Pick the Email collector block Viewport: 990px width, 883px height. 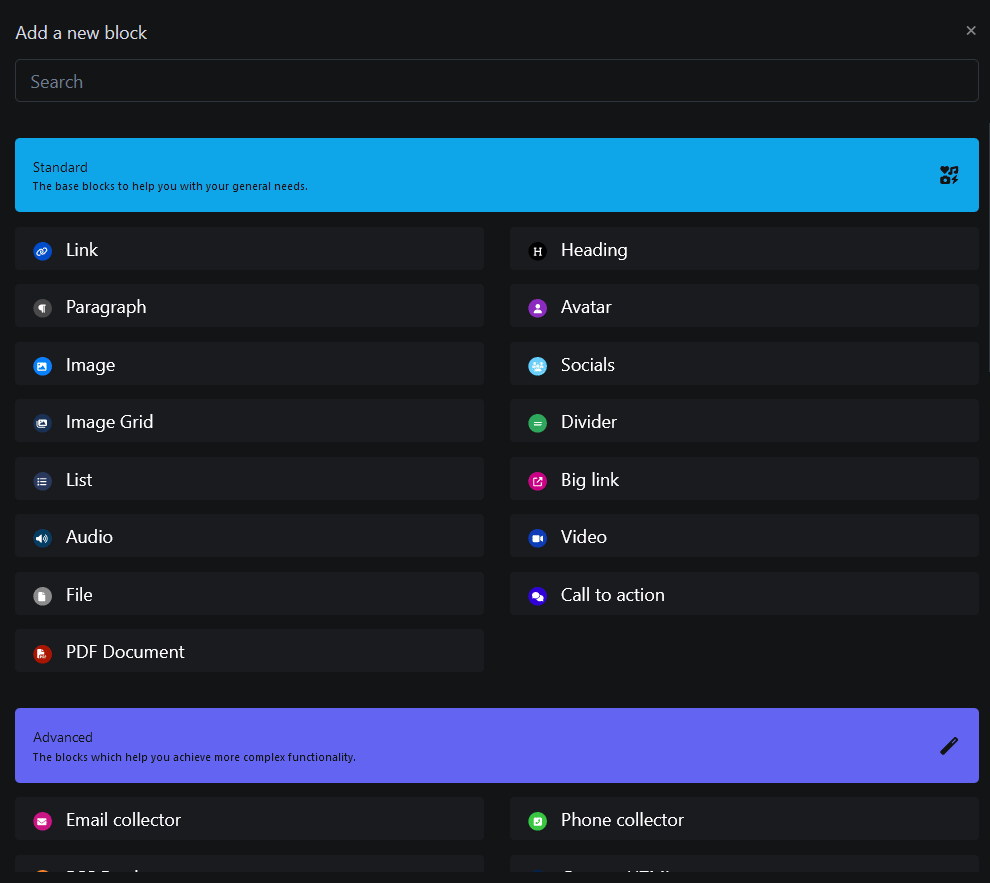(x=249, y=820)
